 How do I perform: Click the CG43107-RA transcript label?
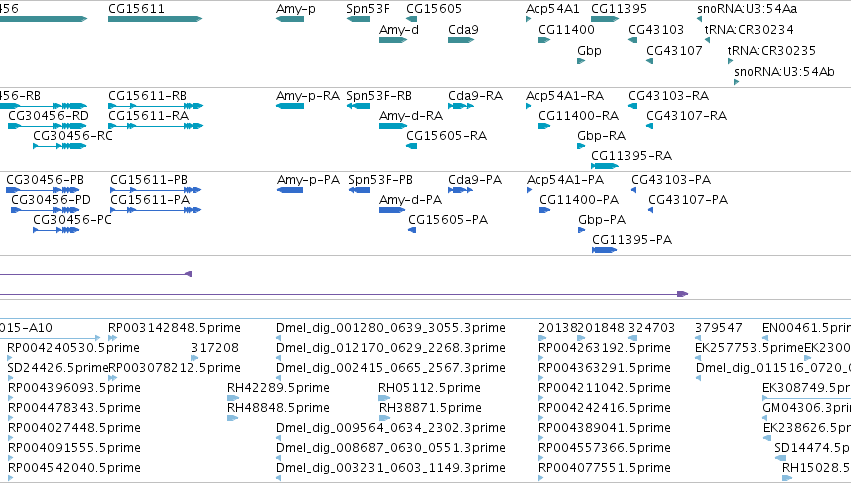[687, 116]
